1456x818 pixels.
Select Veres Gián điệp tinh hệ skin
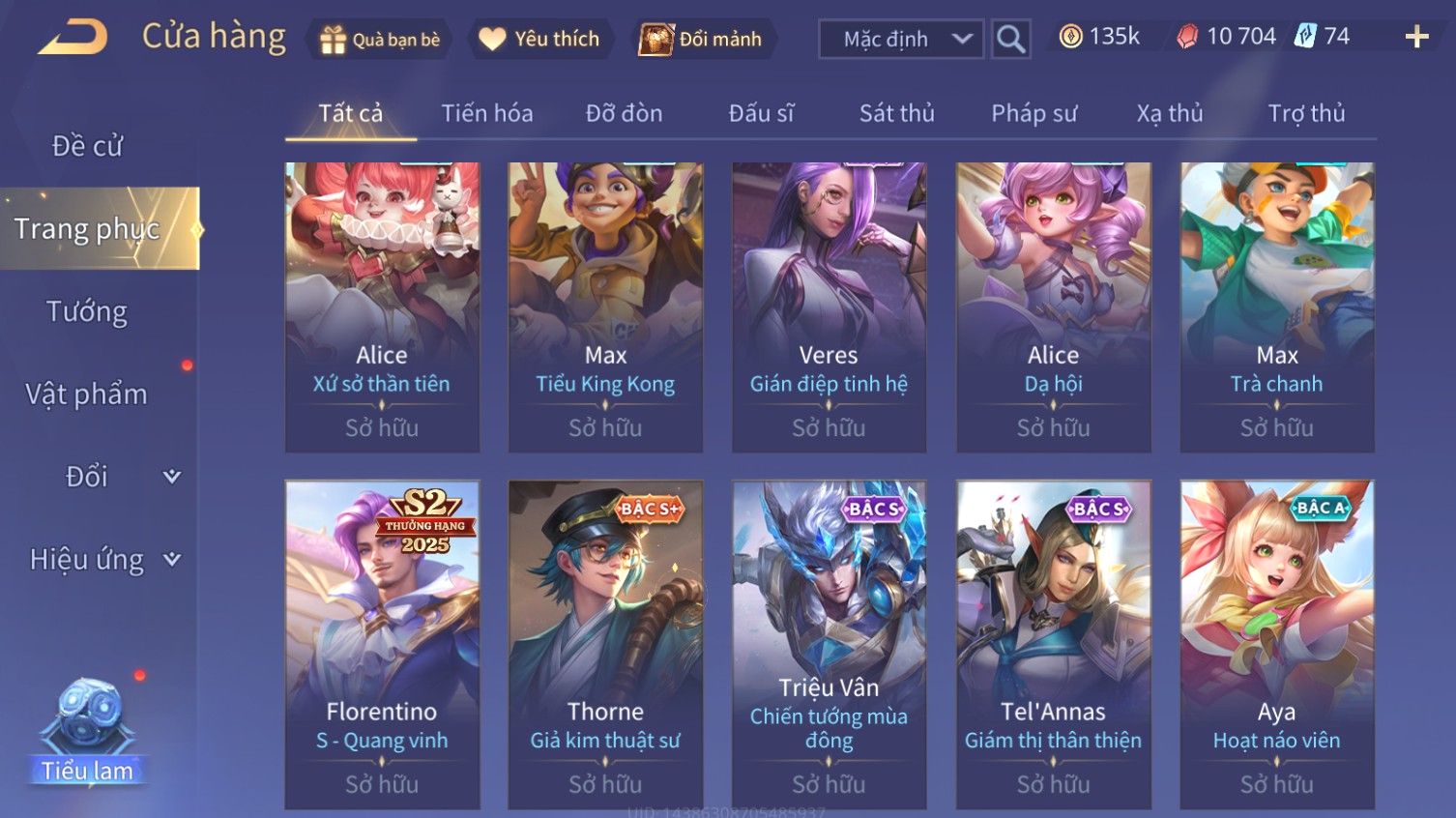tap(829, 307)
